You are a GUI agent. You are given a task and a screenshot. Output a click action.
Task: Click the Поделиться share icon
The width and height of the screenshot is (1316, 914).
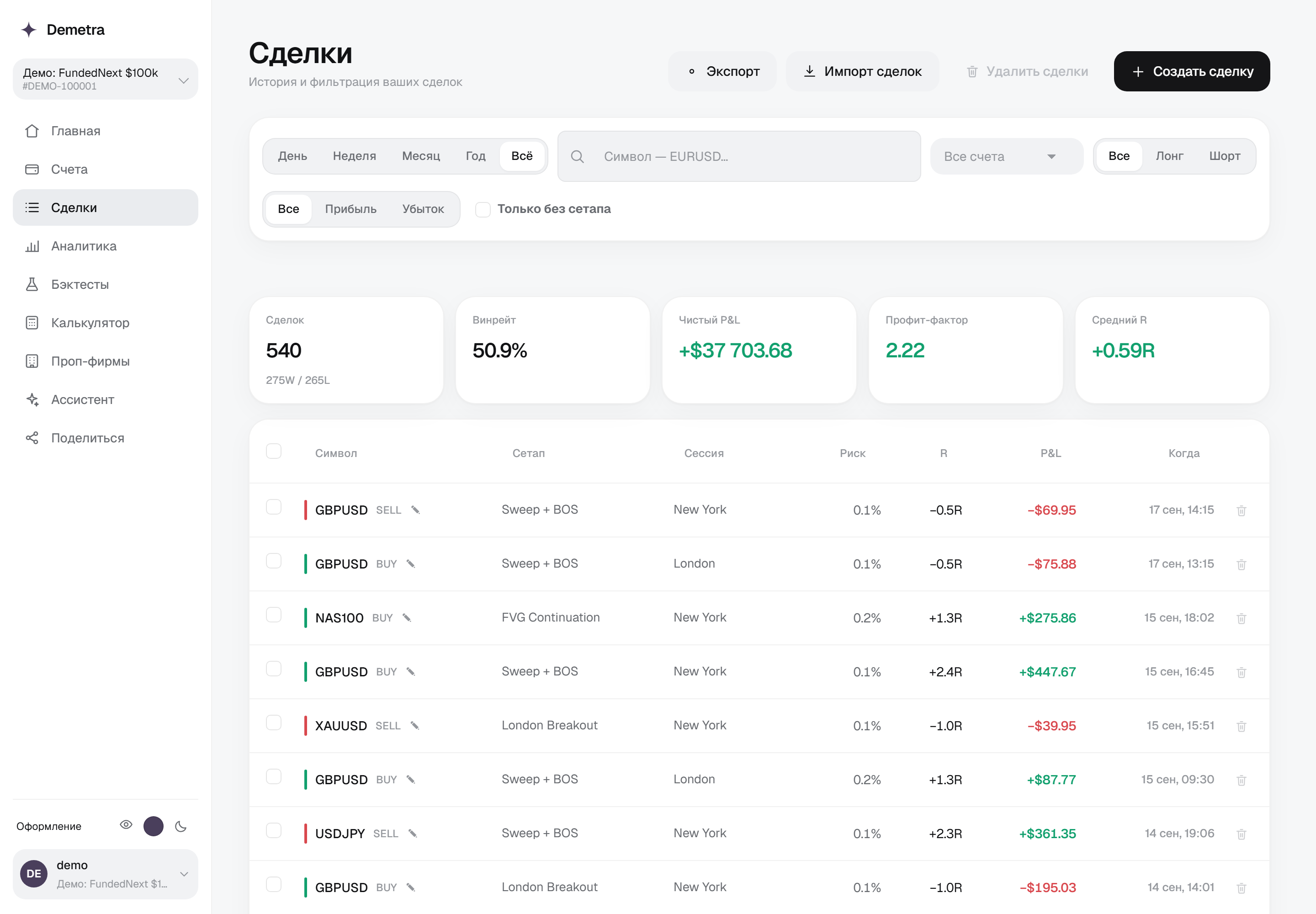tap(32, 438)
